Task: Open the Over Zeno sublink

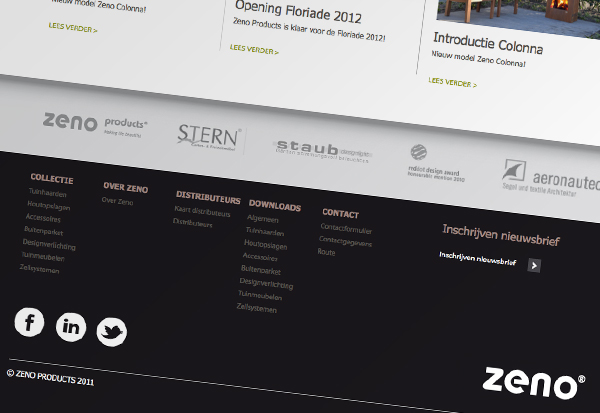Action: tap(117, 201)
